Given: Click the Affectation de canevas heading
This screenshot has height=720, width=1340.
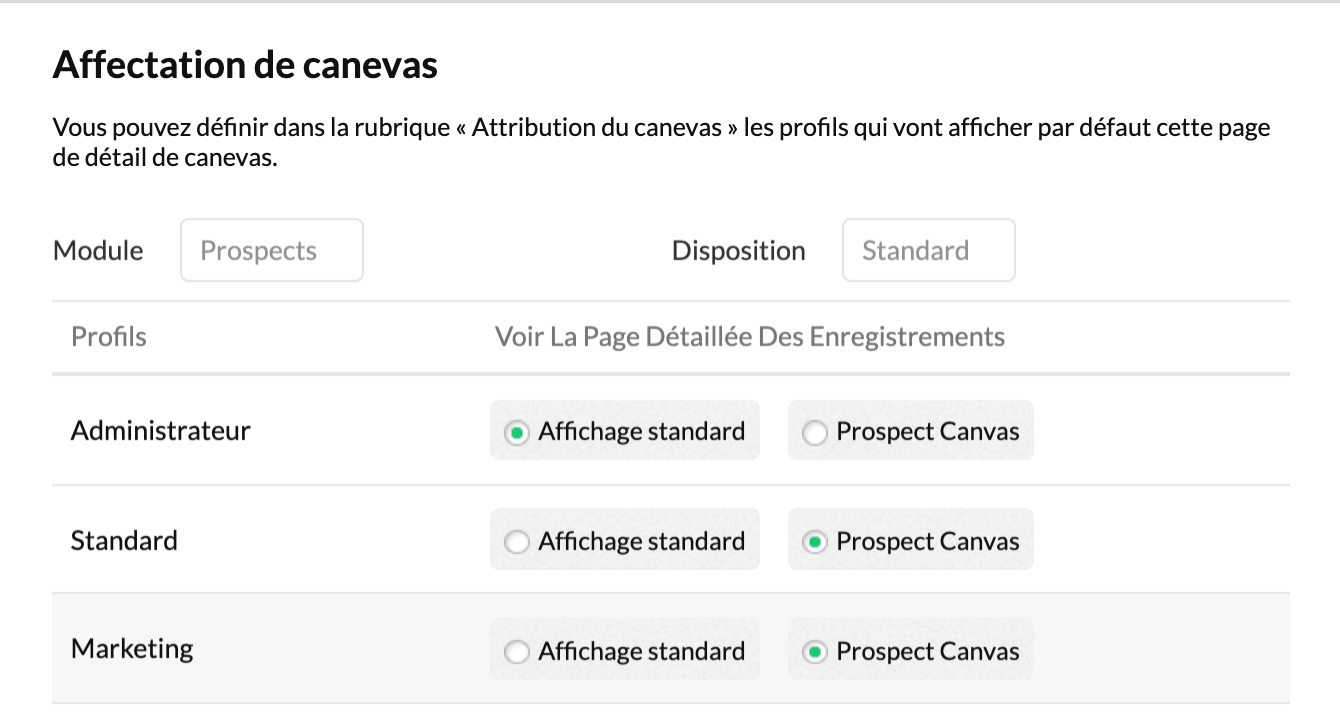Looking at the screenshot, I should [245, 65].
